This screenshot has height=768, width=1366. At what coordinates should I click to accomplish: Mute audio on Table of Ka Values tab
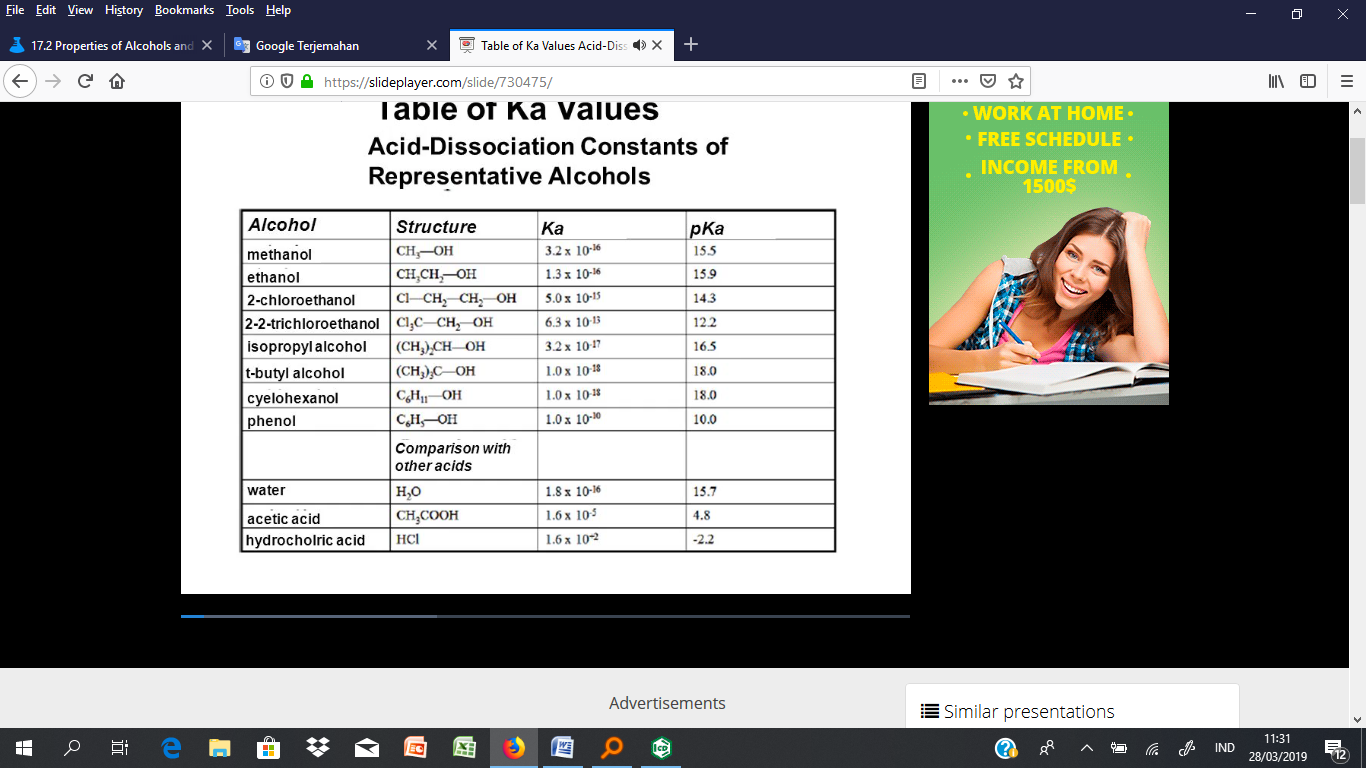point(640,45)
